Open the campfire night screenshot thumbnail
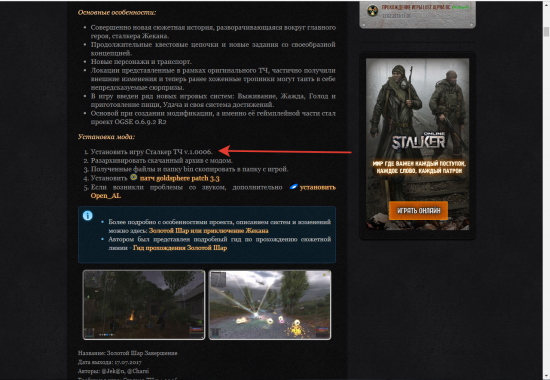The width and height of the screenshot is (550, 380). [144, 305]
